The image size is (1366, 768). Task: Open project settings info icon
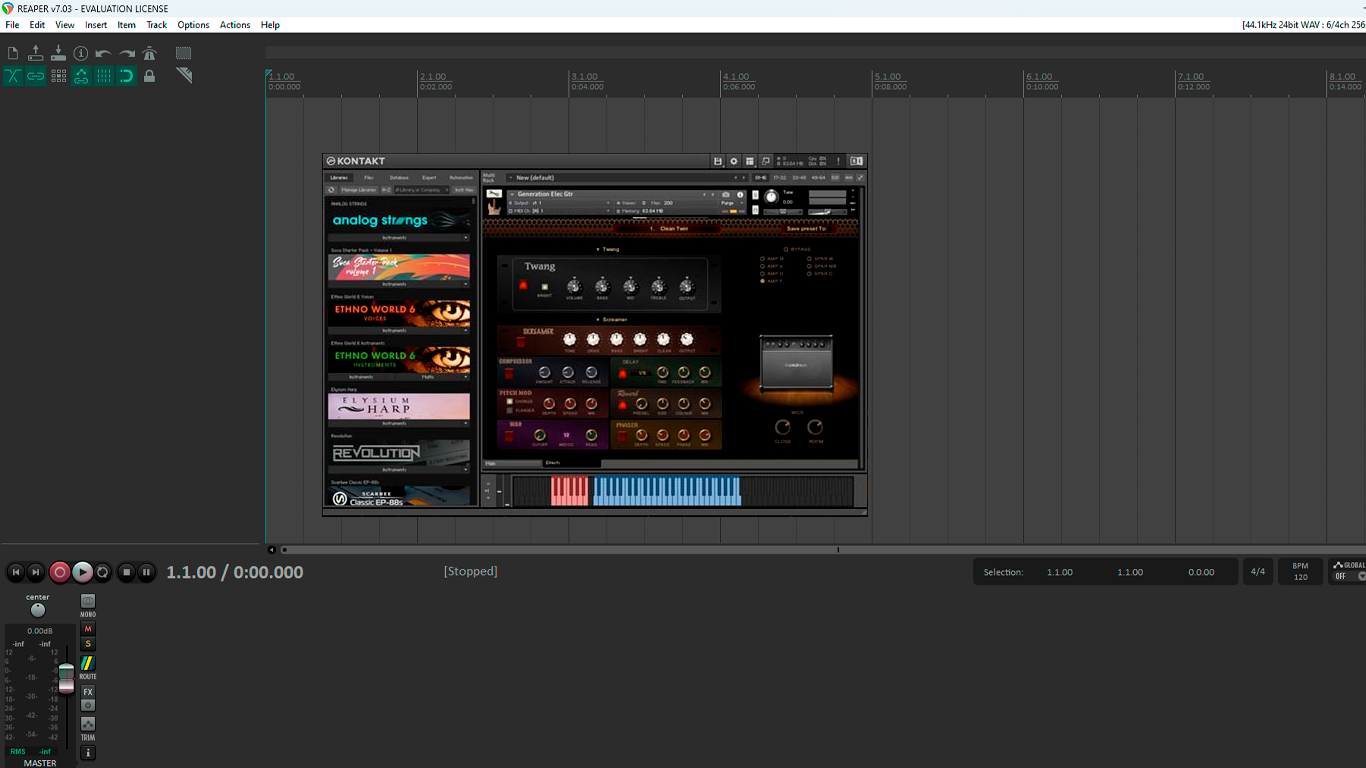[81, 53]
